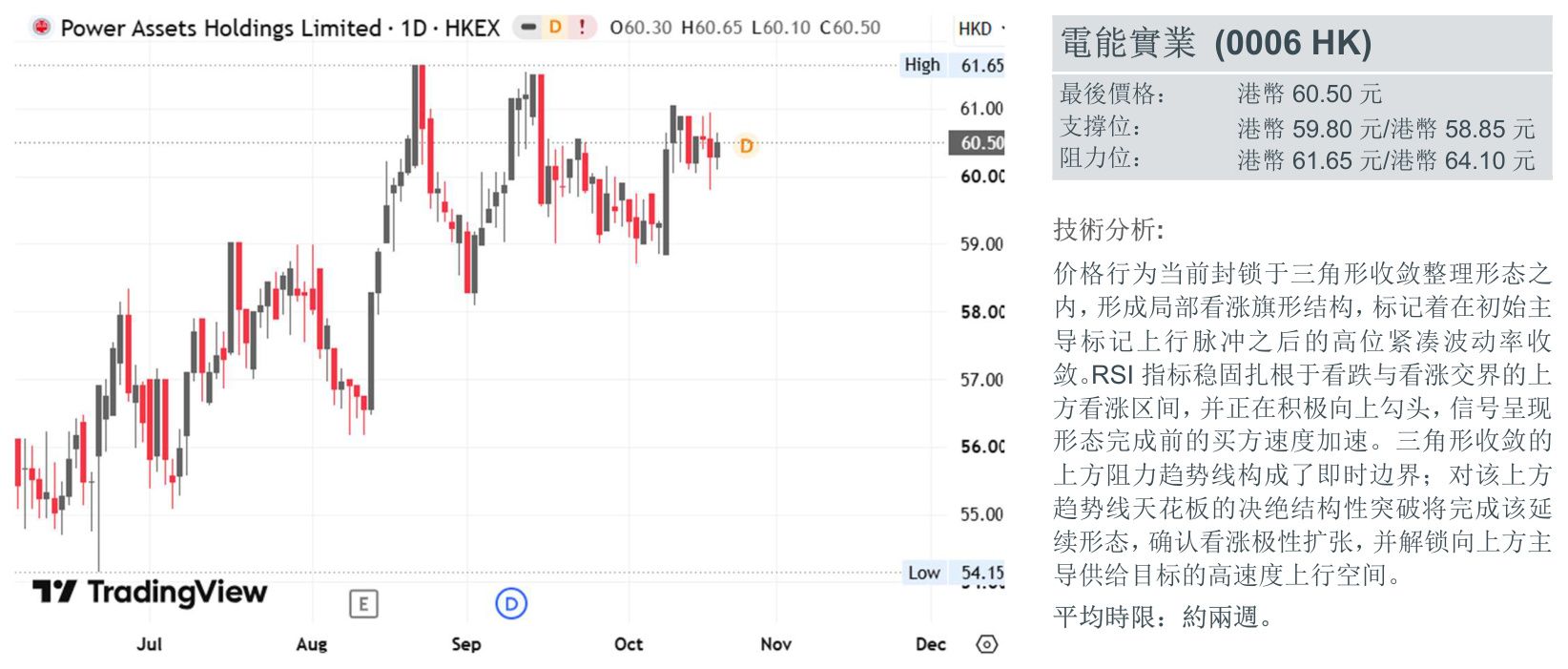Click the OHLC values in chart header
The image size is (1568, 669).
[745, 28]
